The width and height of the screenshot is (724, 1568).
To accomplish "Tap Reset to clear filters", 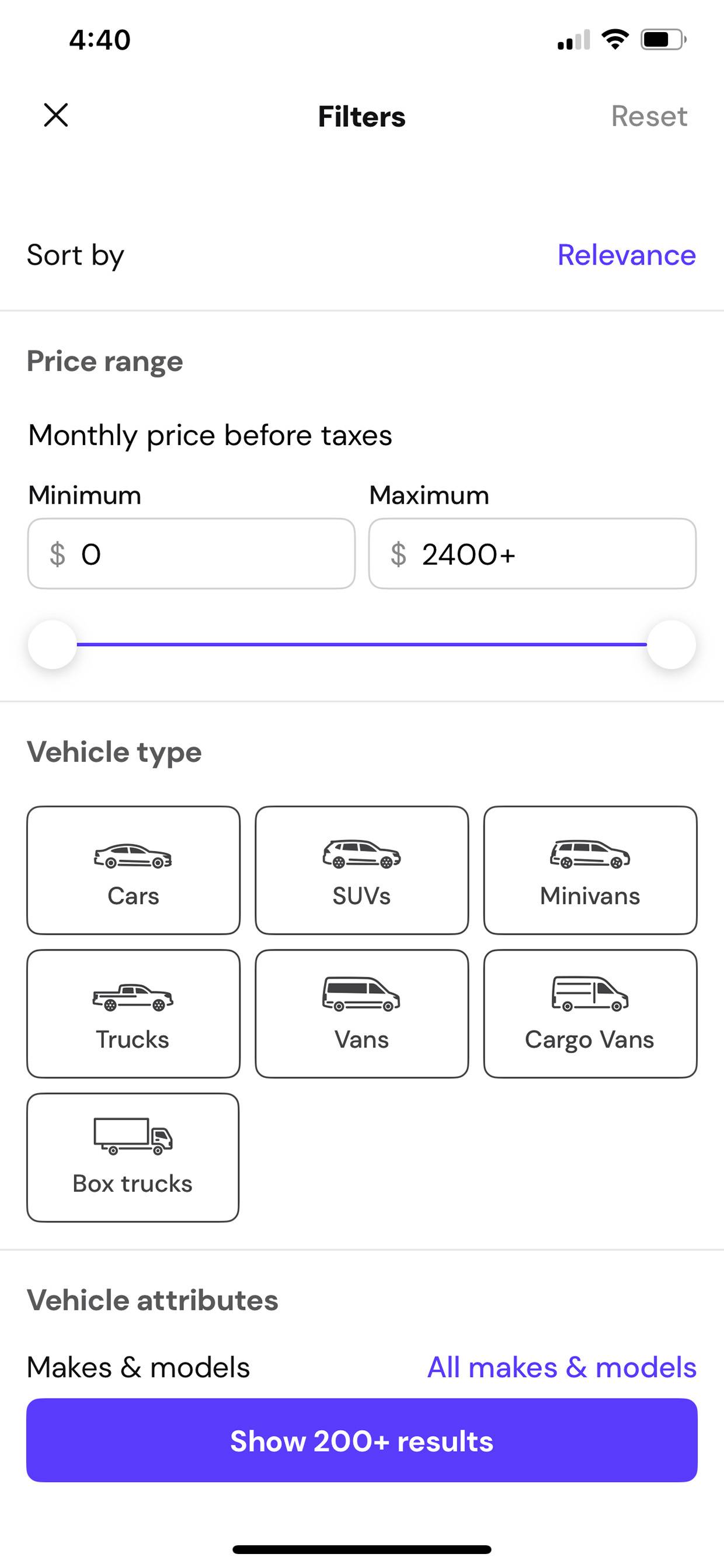I will 649,116.
